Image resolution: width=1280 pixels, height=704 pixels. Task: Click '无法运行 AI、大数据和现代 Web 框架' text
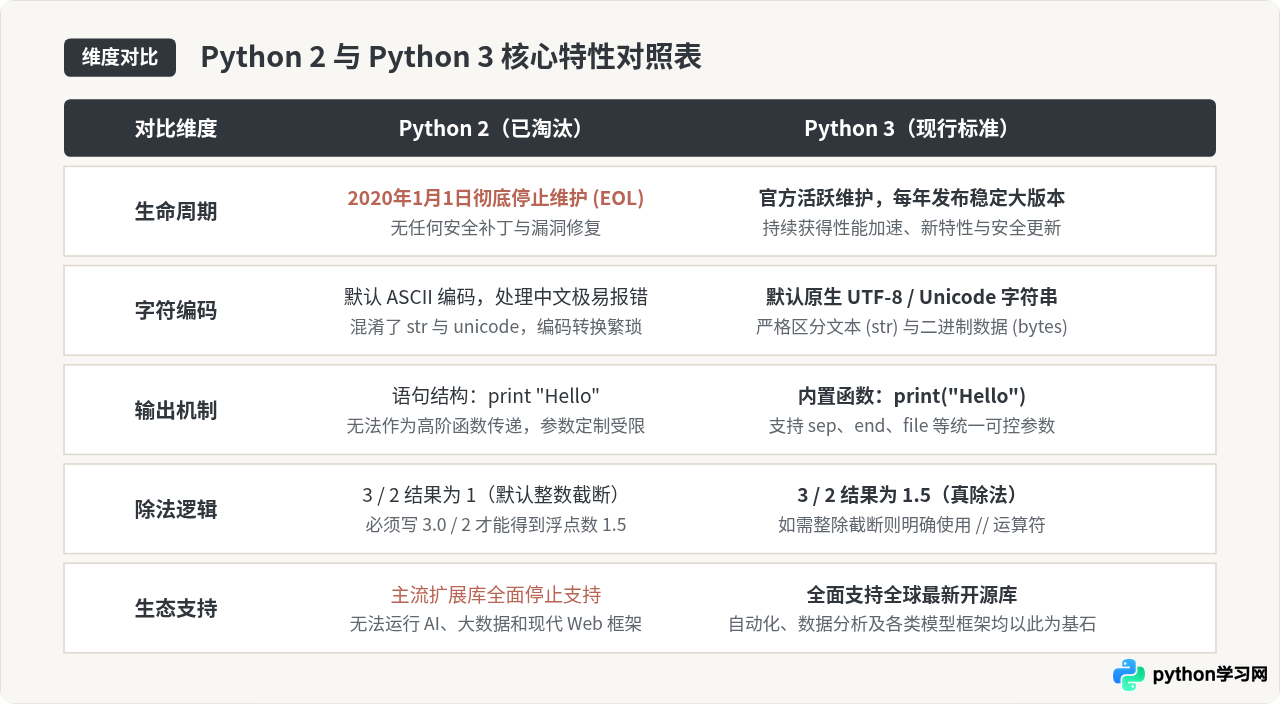(495, 624)
